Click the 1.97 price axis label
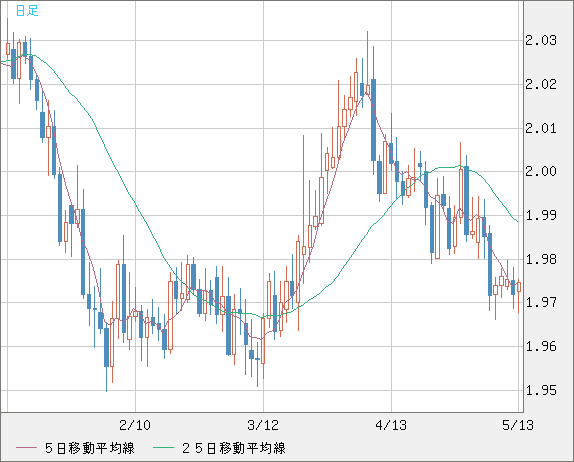Image resolution: width=574 pixels, height=462 pixels. click(541, 302)
